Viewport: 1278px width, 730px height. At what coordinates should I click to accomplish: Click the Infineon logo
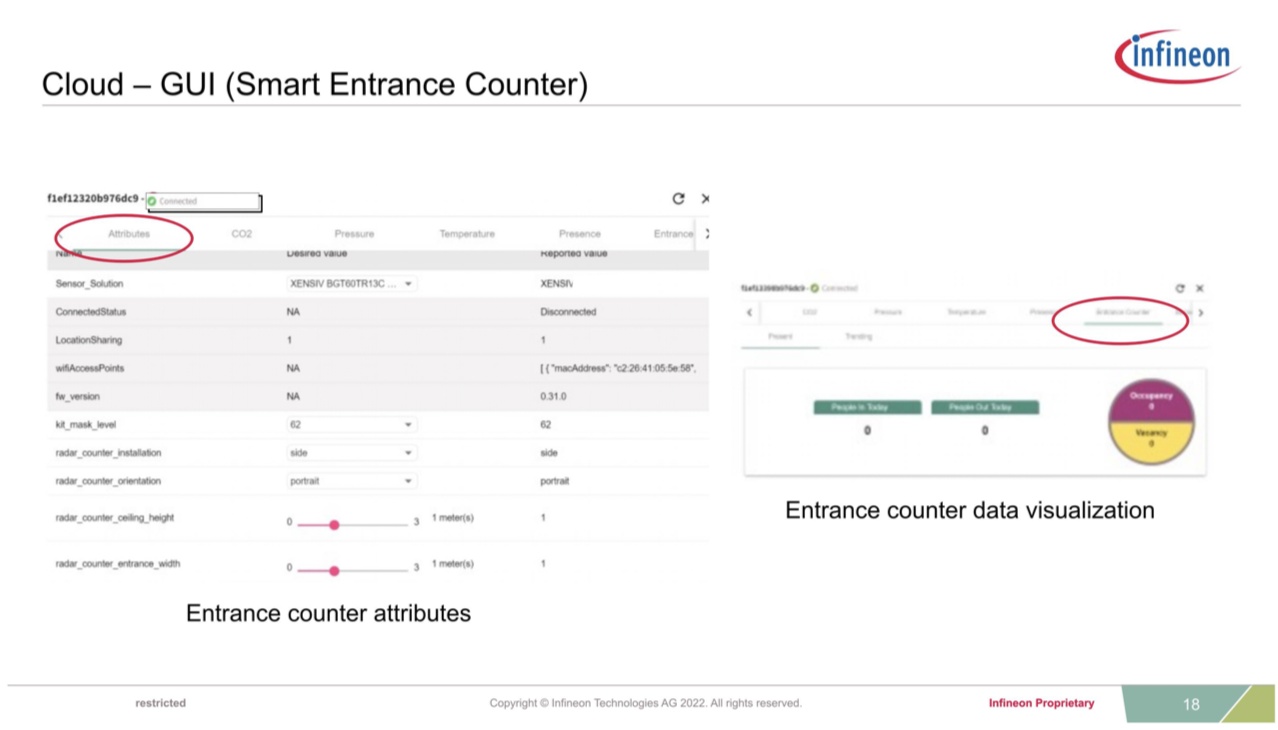click(1177, 55)
